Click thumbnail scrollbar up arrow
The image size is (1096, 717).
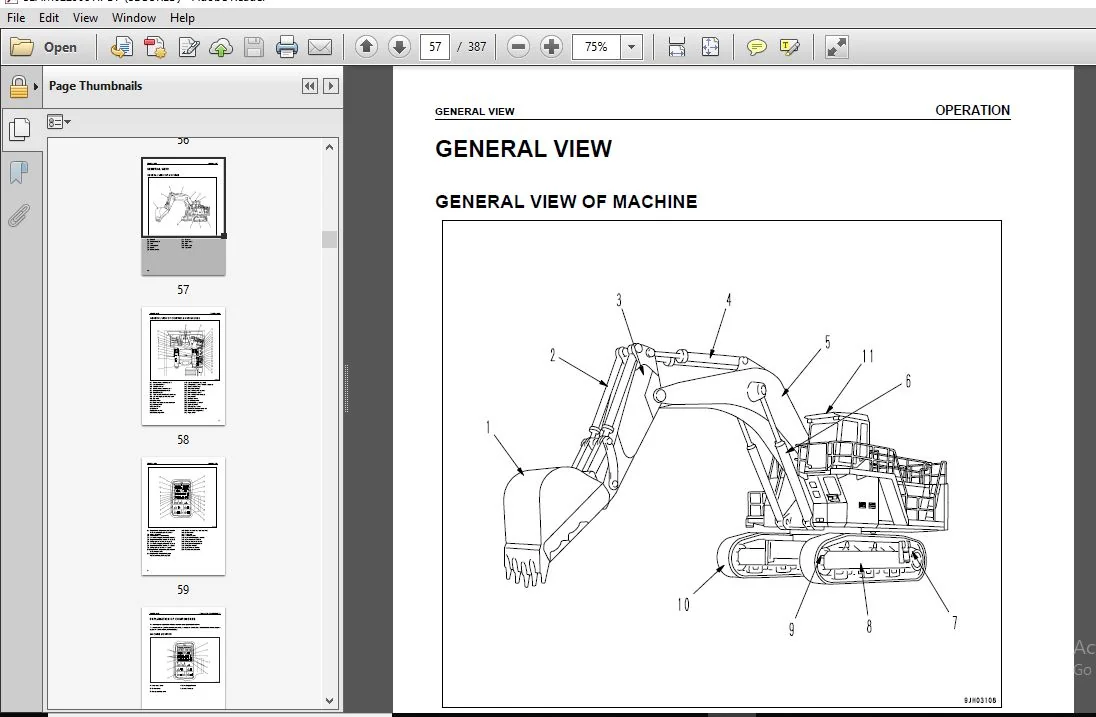coord(329,147)
